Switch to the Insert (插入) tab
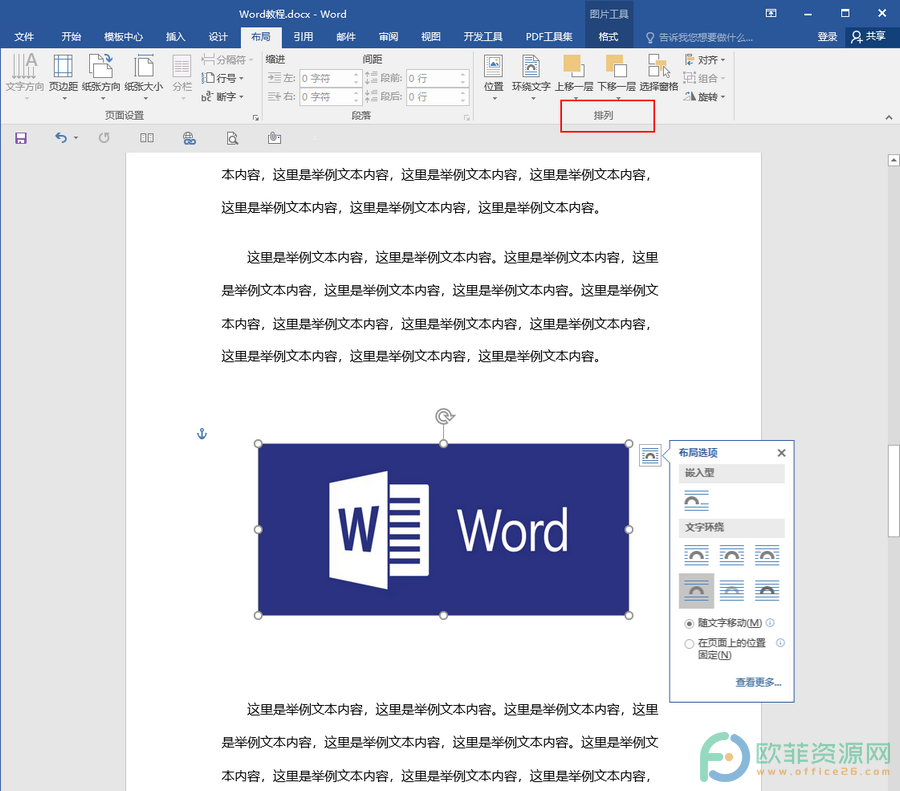Image resolution: width=900 pixels, height=791 pixels. coord(175,37)
